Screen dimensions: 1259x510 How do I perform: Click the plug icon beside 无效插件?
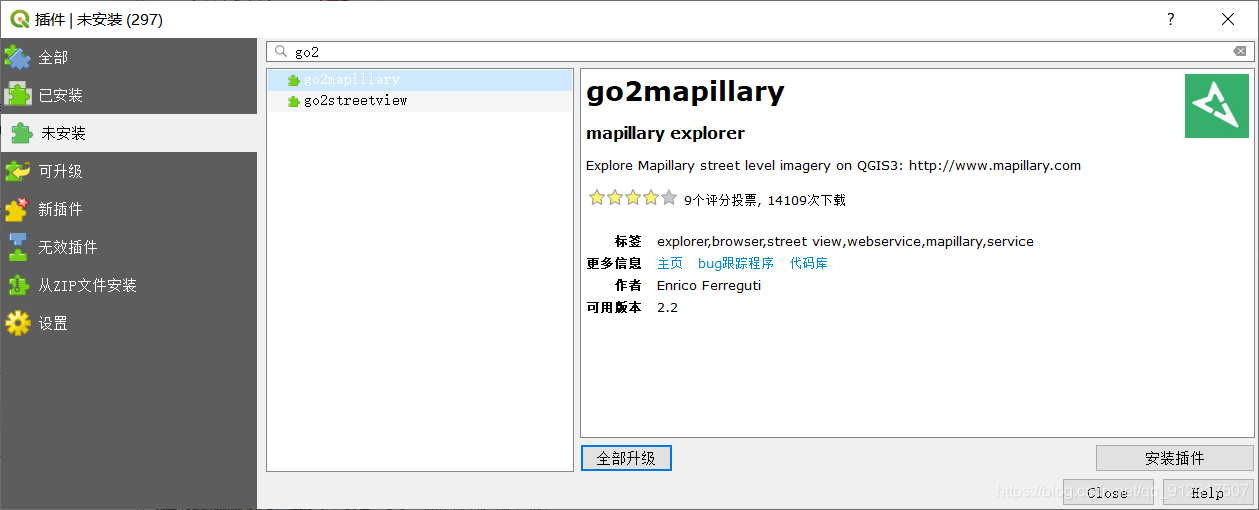coord(18,247)
